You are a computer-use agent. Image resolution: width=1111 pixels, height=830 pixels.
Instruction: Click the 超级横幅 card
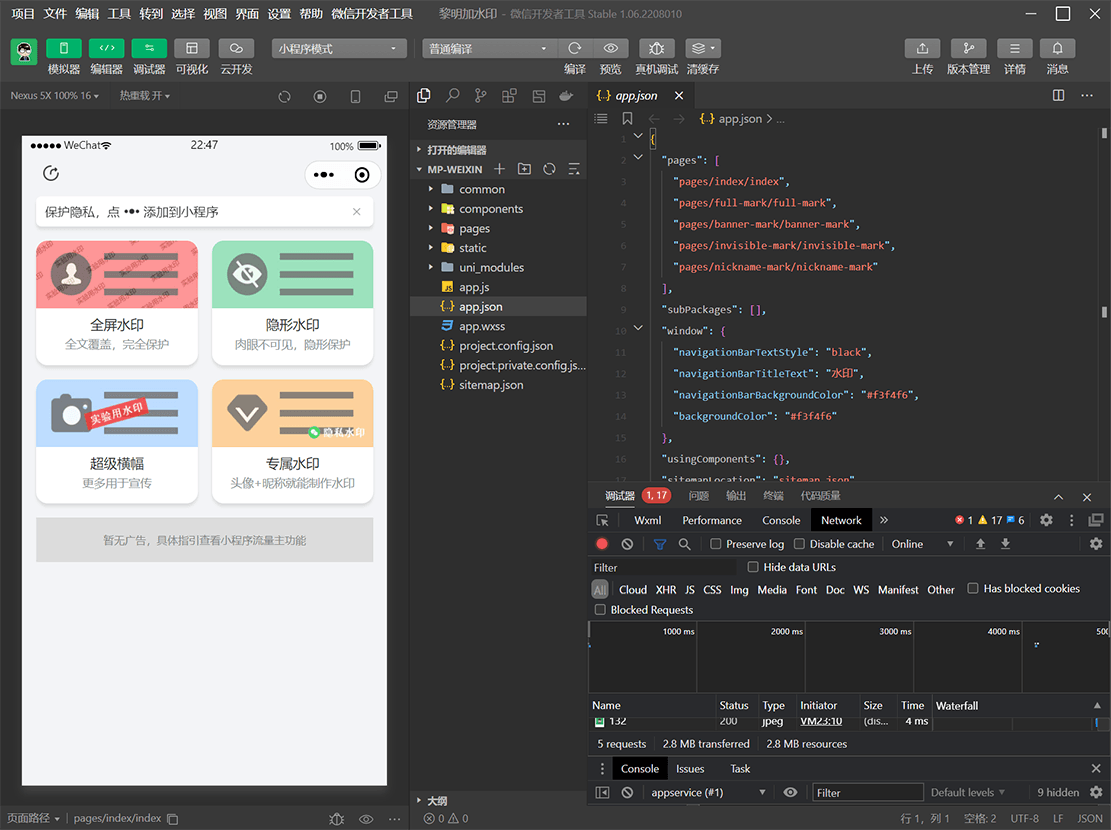click(117, 442)
